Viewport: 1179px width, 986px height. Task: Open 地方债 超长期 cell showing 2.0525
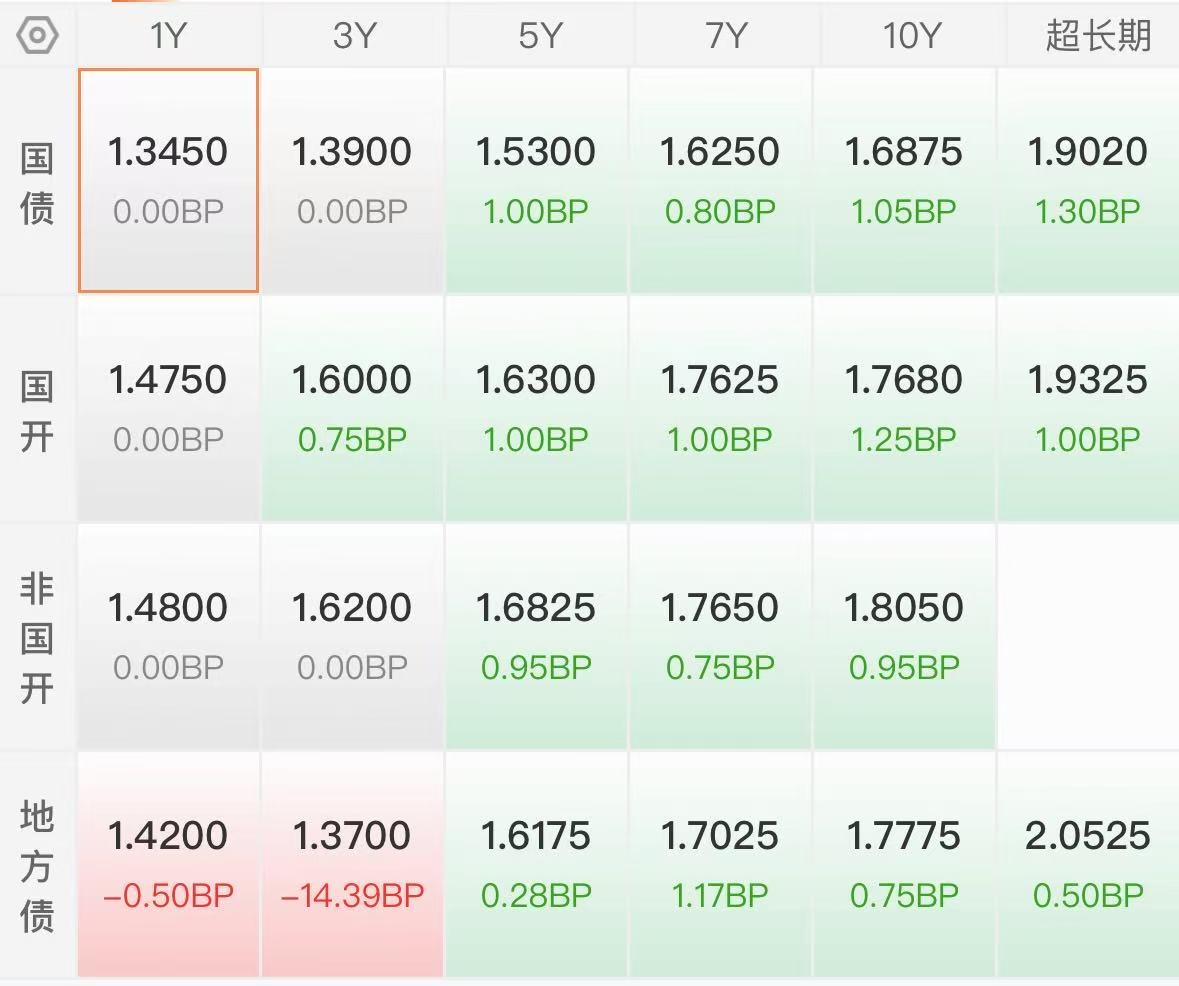coord(1088,864)
